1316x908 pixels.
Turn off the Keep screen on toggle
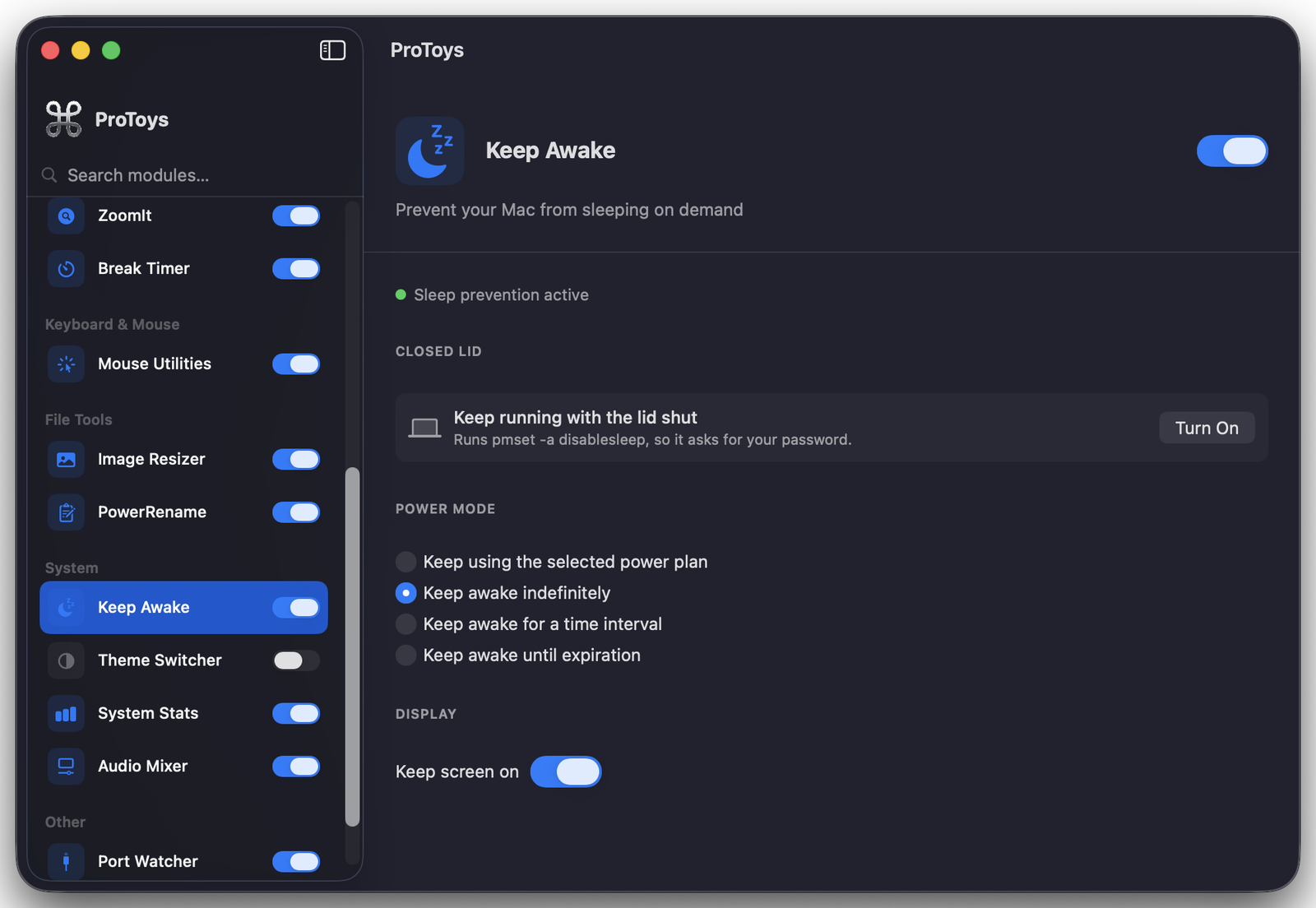tap(566, 772)
